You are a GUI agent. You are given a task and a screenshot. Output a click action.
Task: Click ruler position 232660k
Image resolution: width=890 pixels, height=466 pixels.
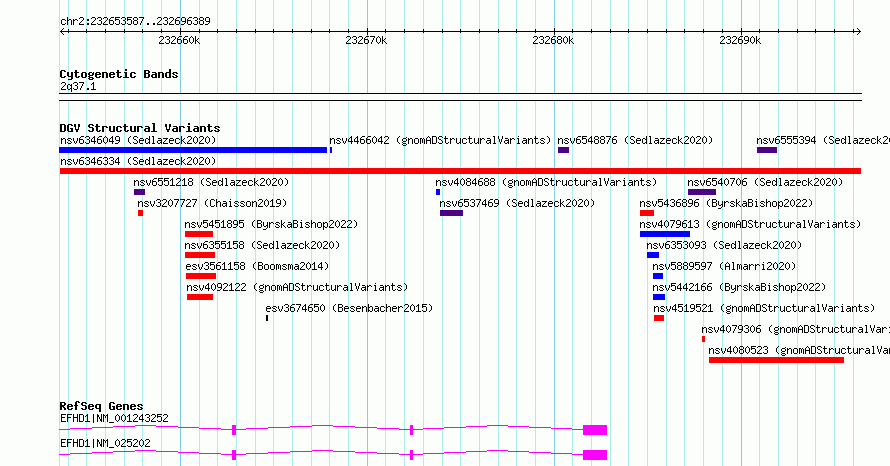pyautogui.click(x=179, y=40)
